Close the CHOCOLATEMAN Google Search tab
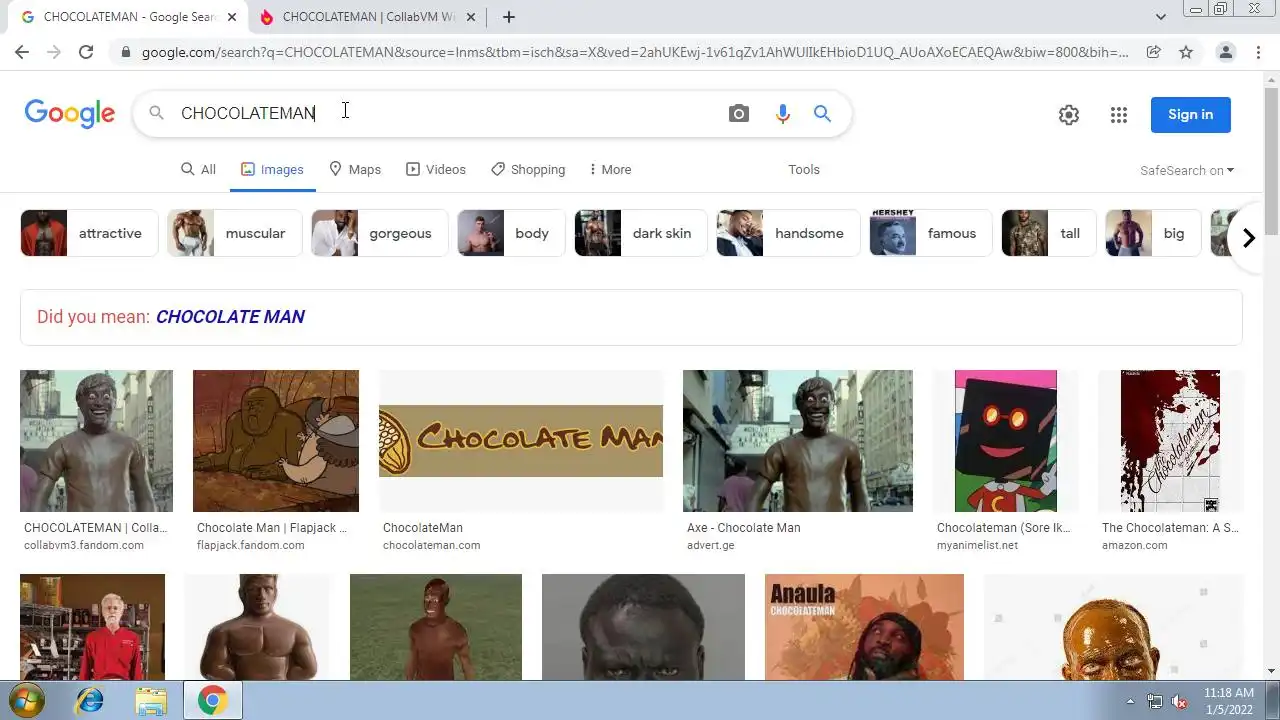This screenshot has width=1280, height=720. pos(232,17)
